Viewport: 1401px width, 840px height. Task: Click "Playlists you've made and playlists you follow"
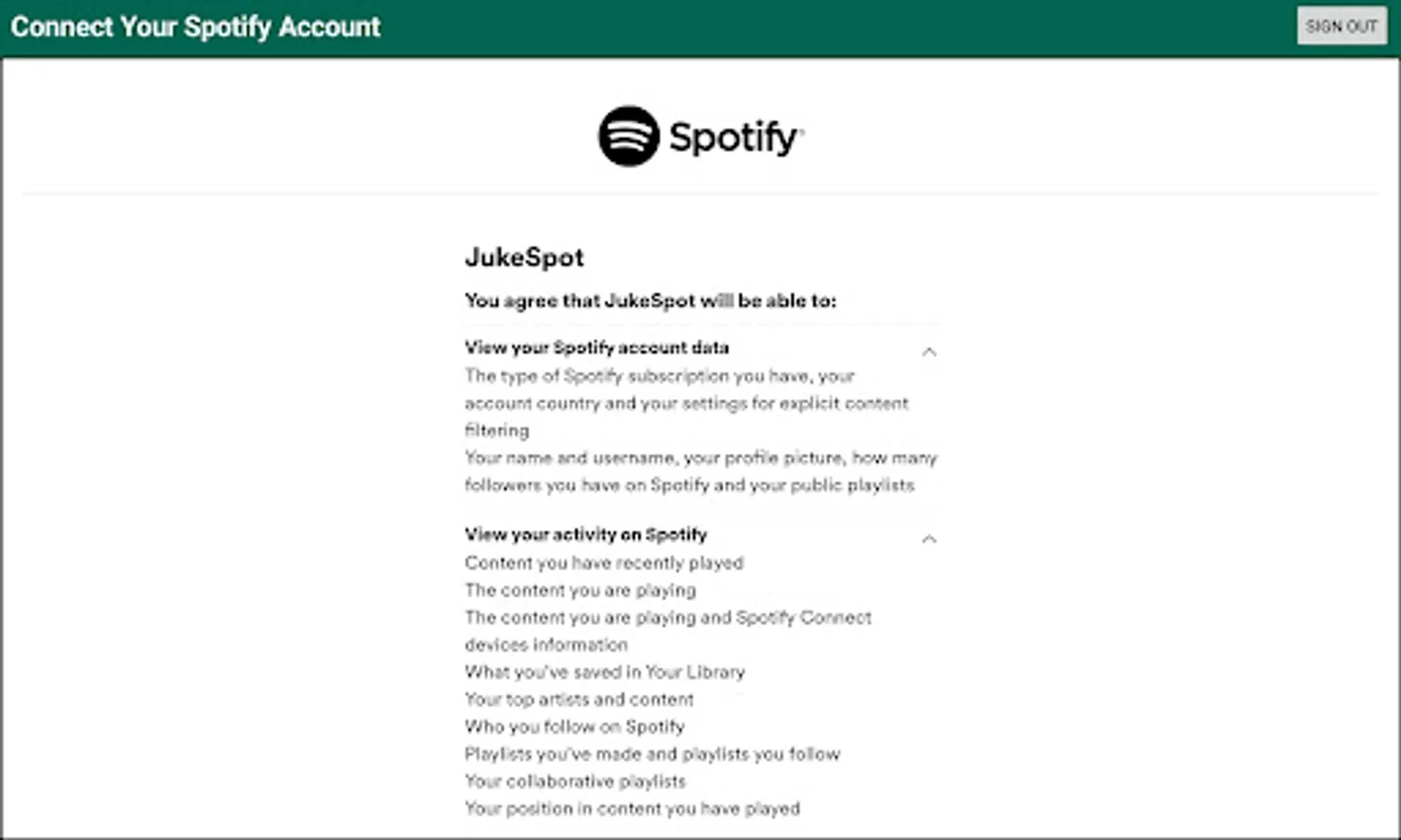[651, 754]
